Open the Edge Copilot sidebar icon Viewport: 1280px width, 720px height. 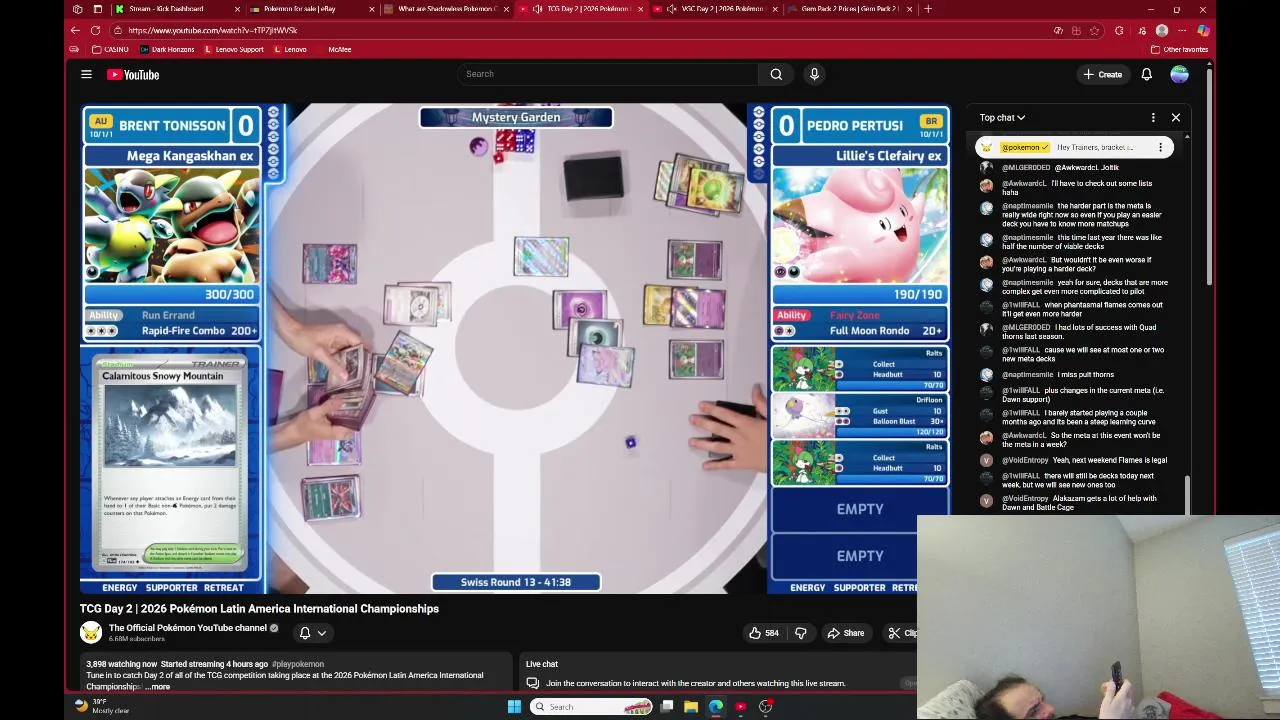(1203, 30)
